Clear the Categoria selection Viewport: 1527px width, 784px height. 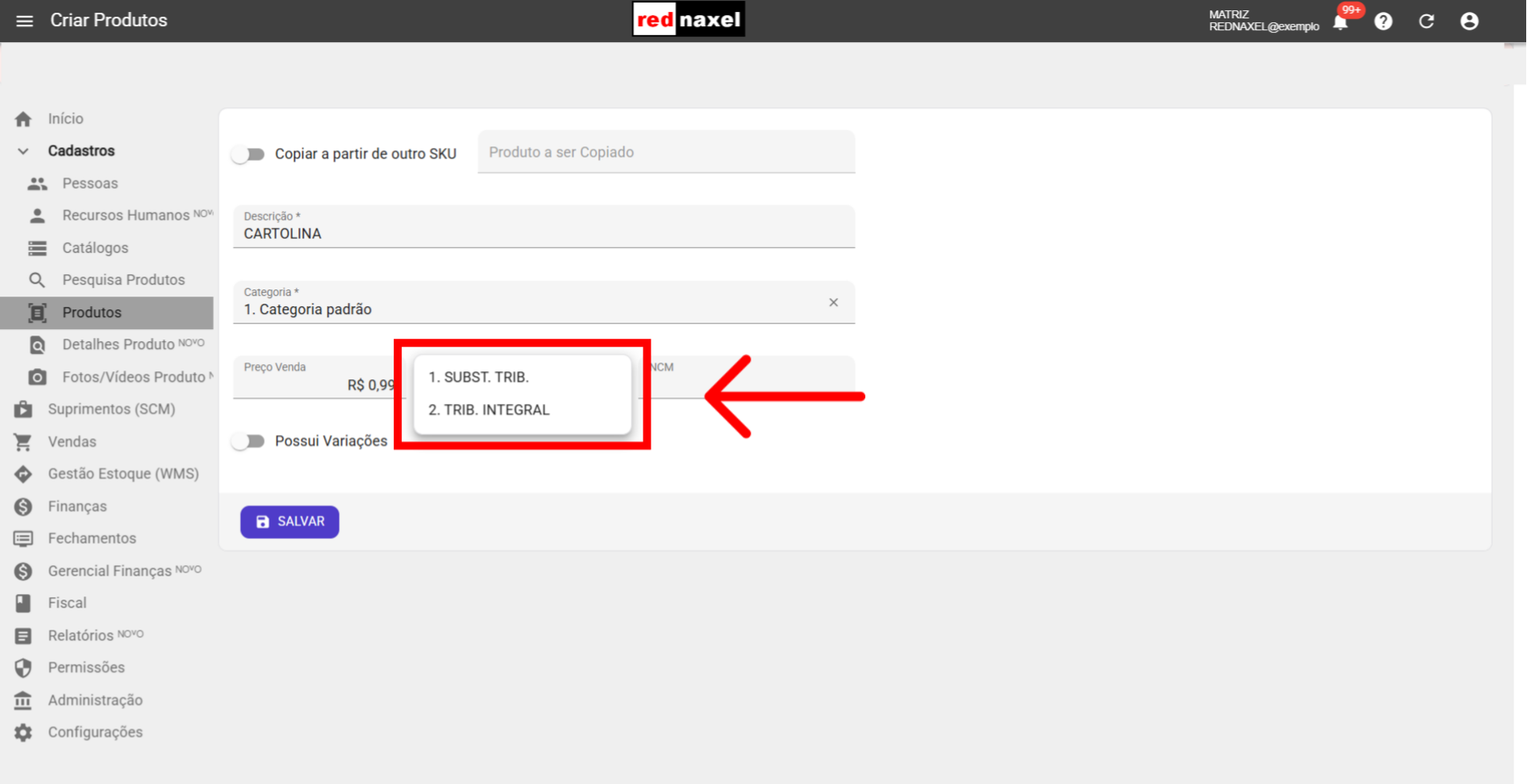point(833,302)
